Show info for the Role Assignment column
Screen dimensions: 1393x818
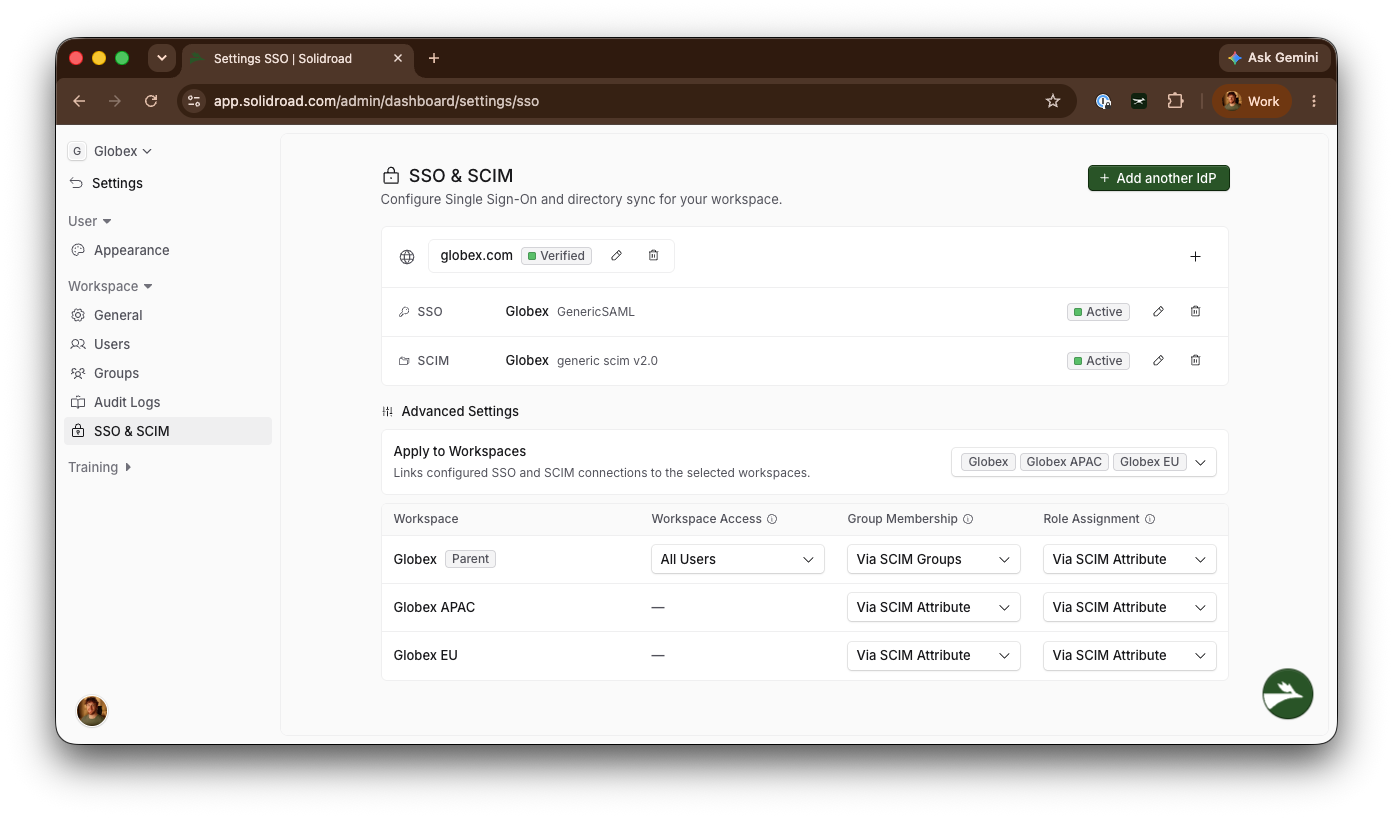(1150, 519)
